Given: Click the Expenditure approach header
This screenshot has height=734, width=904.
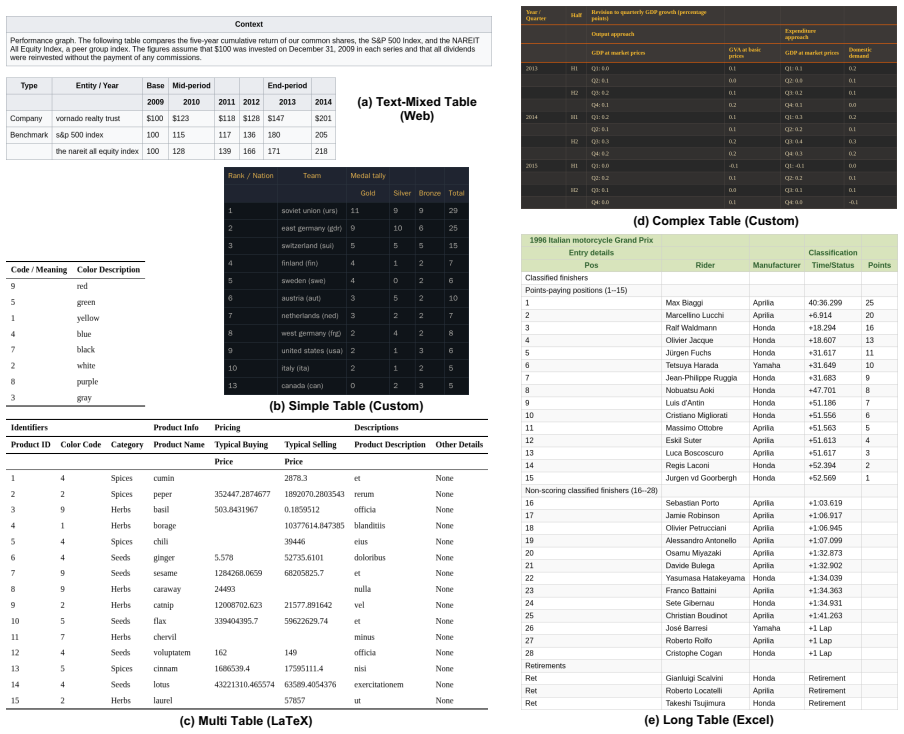Looking at the screenshot, I should pos(800,34).
